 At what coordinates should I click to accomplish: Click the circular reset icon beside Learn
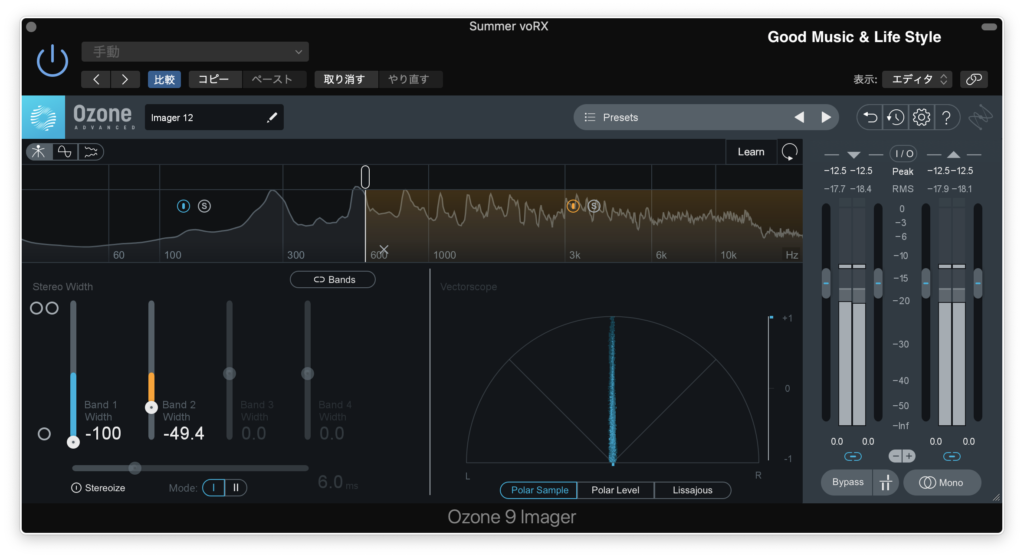[790, 152]
